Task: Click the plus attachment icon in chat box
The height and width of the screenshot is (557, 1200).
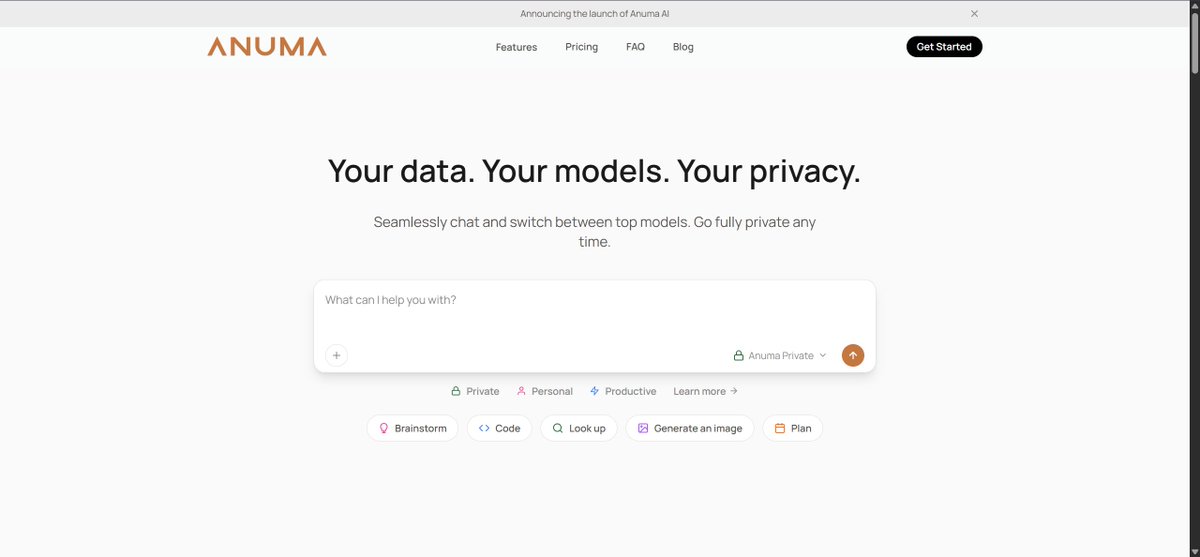Action: [x=337, y=355]
